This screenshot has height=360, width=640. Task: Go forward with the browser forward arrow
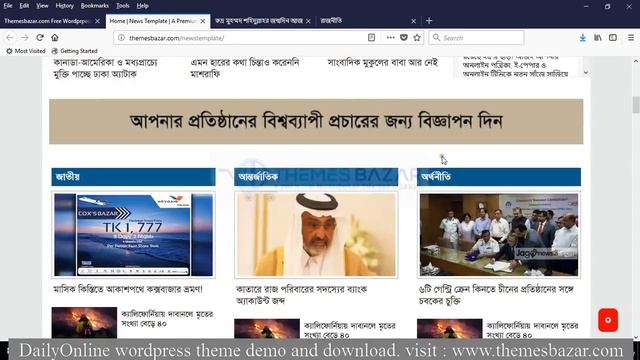coord(25,38)
